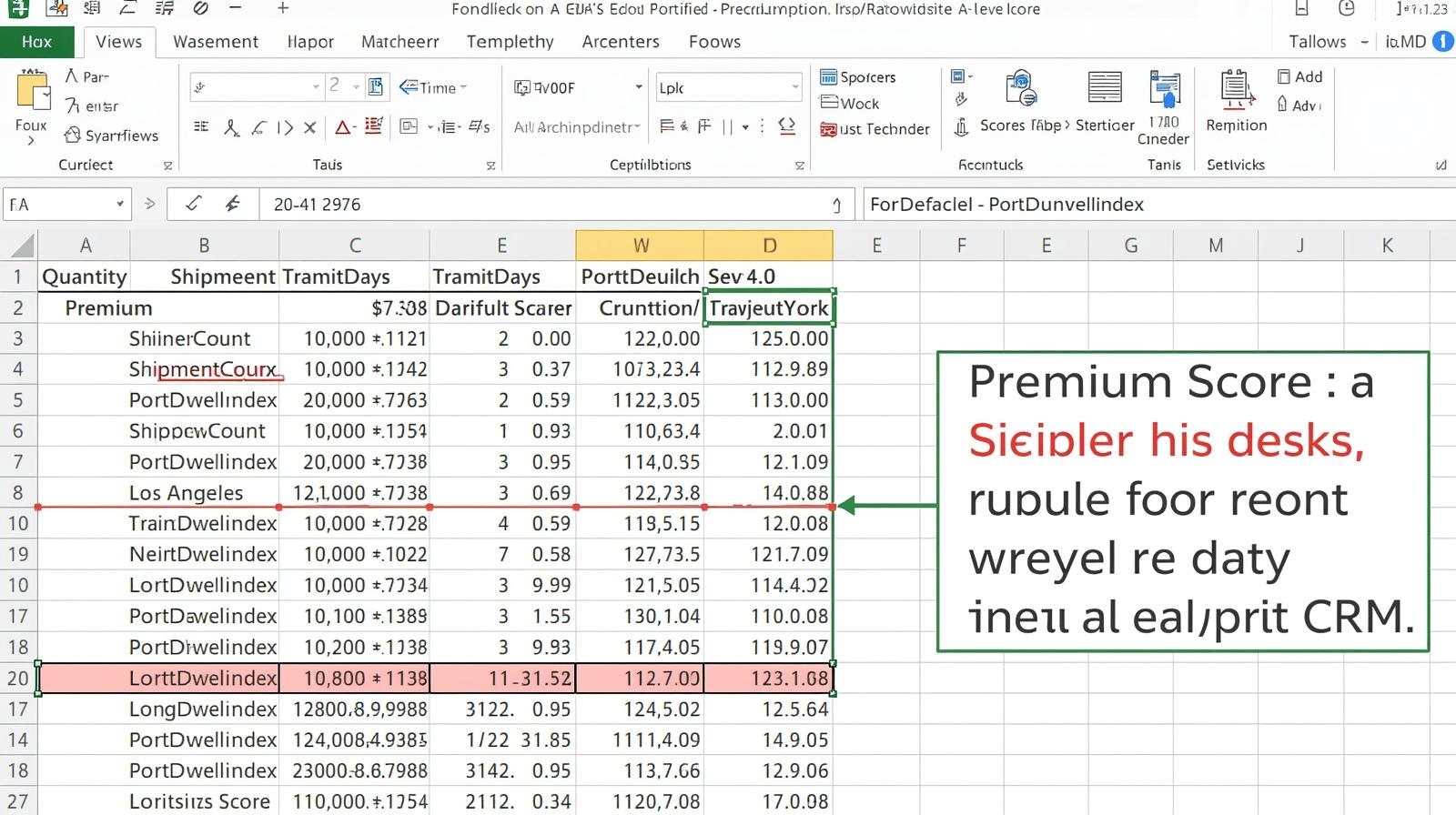Click the Foux paste clipboard icon
Image resolution: width=1456 pixels, height=815 pixels.
(33, 92)
